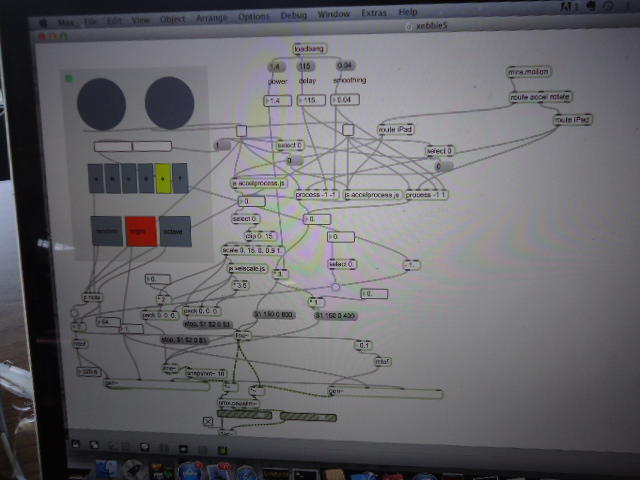Image resolution: width=640 pixels, height=480 pixels.
Task: Toggle the box left of select 0
Action: click(x=242, y=131)
